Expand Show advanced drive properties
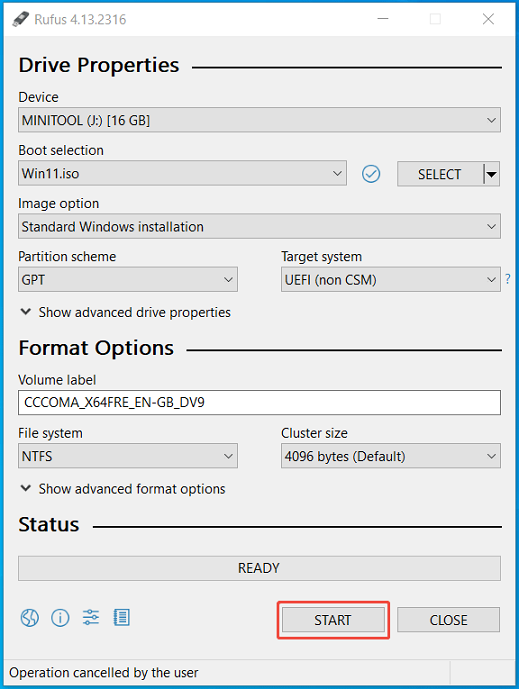 click(x=126, y=312)
